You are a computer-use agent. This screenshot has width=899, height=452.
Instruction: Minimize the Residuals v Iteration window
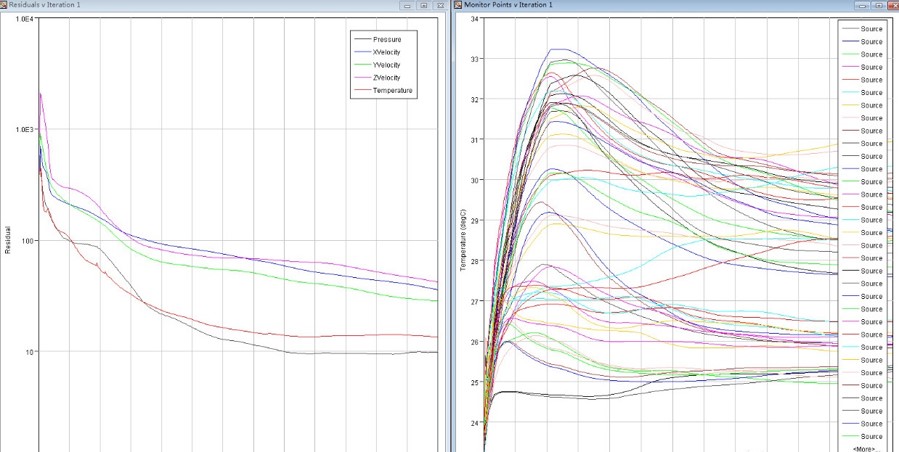(407, 5)
